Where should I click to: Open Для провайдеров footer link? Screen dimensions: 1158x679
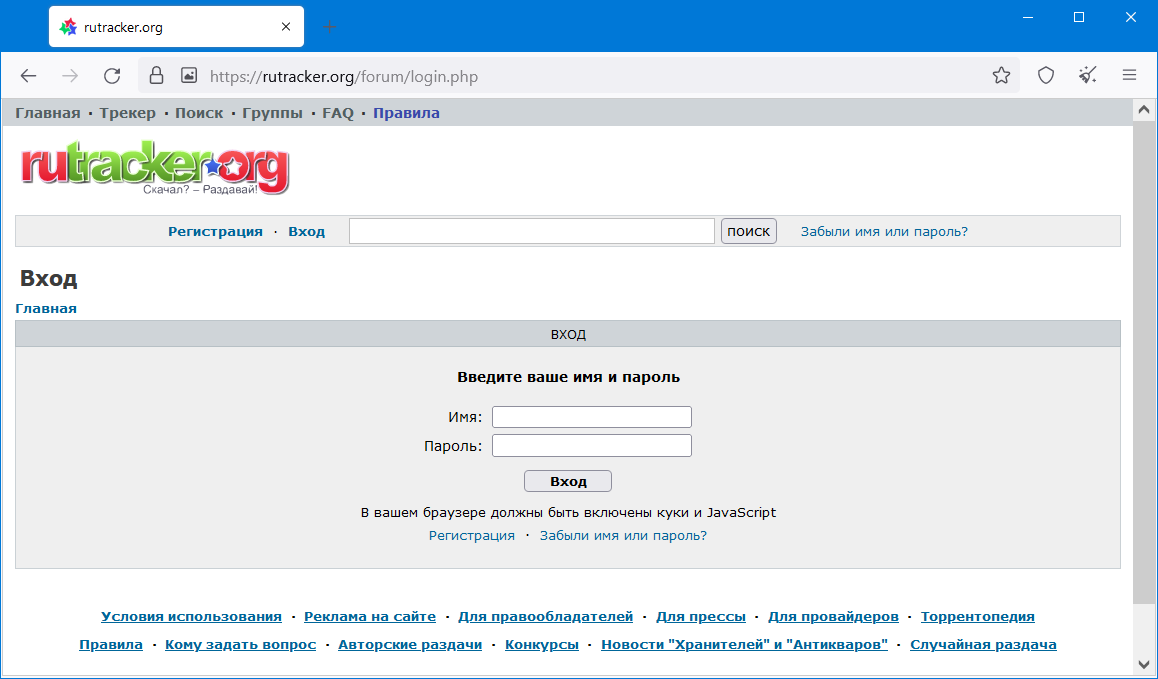(x=833, y=616)
